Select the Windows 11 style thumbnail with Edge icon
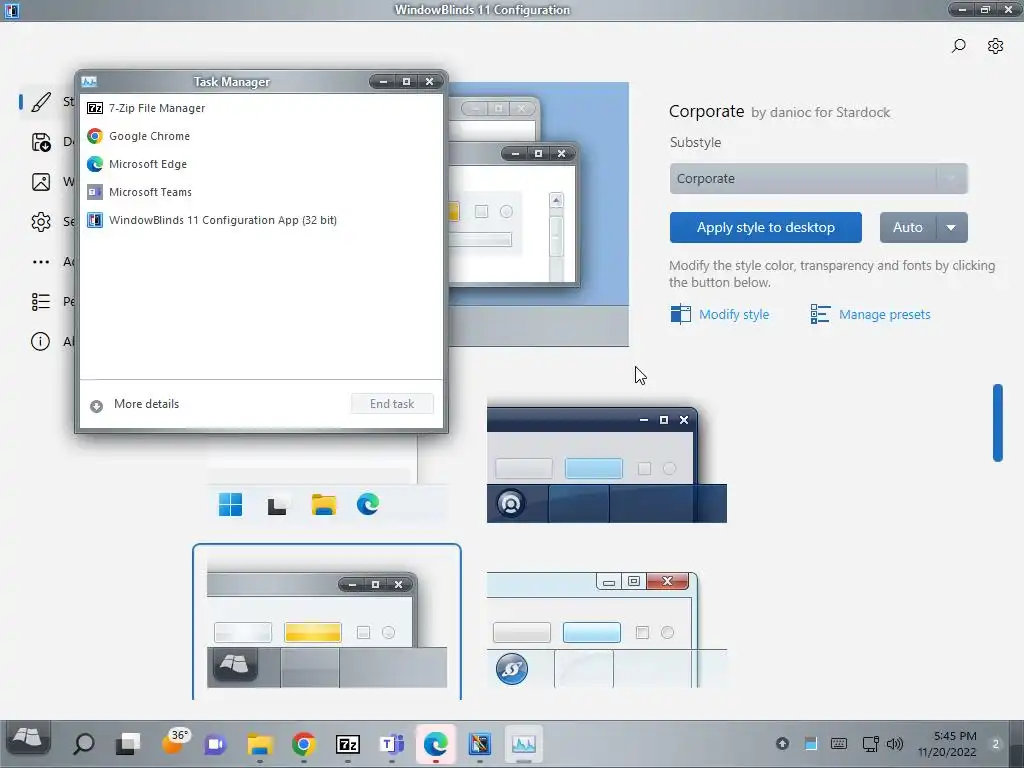The height and width of the screenshot is (768, 1024). pos(327,480)
